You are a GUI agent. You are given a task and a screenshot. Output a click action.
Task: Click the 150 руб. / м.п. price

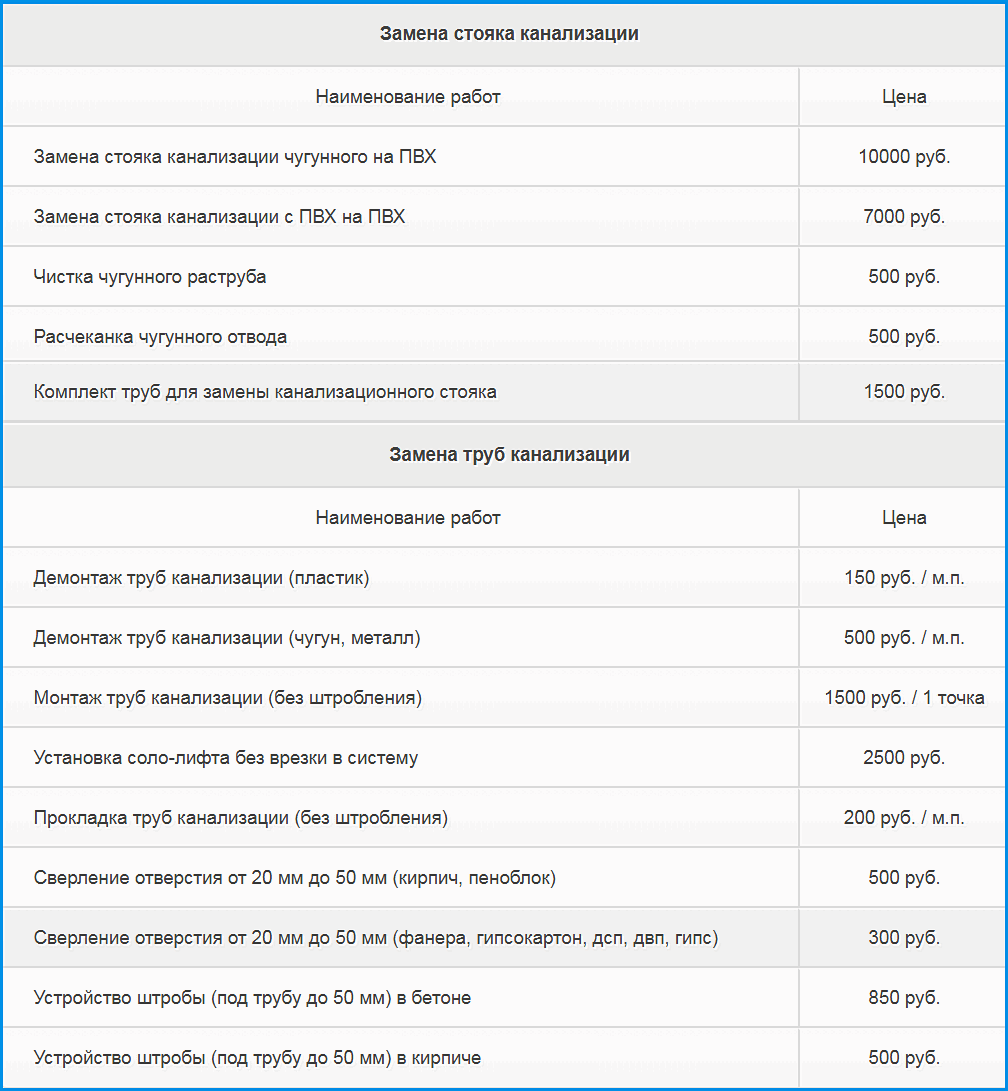(904, 578)
